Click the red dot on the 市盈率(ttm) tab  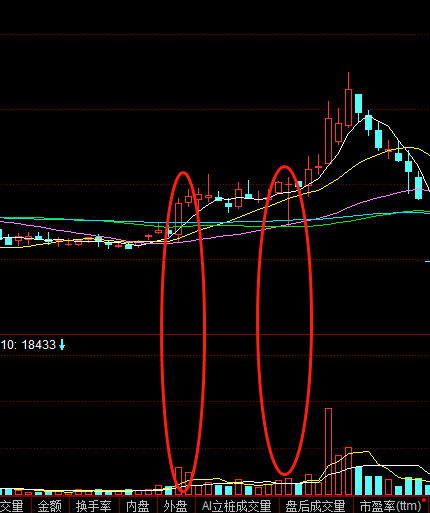point(424,500)
